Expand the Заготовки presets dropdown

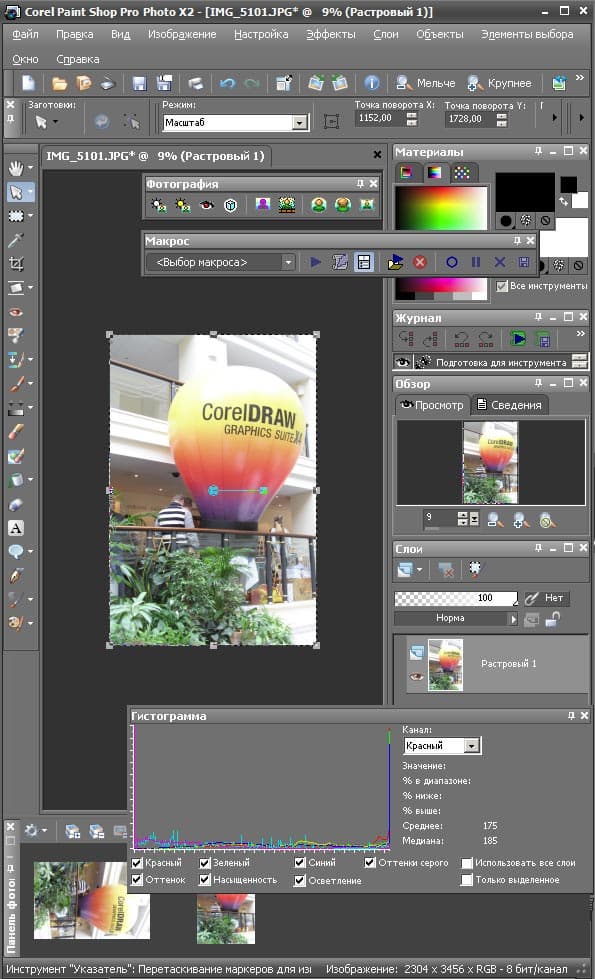pyautogui.click(x=56, y=122)
